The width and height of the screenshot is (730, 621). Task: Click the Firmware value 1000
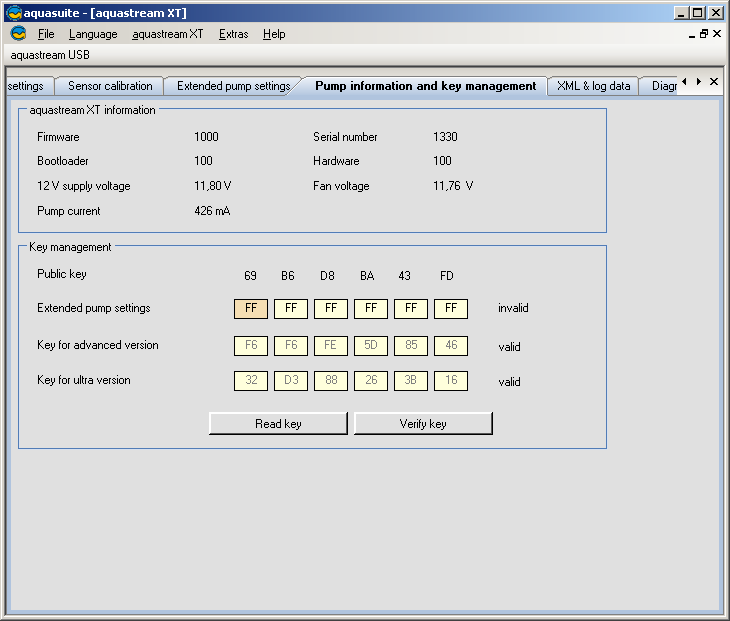pyautogui.click(x=206, y=137)
